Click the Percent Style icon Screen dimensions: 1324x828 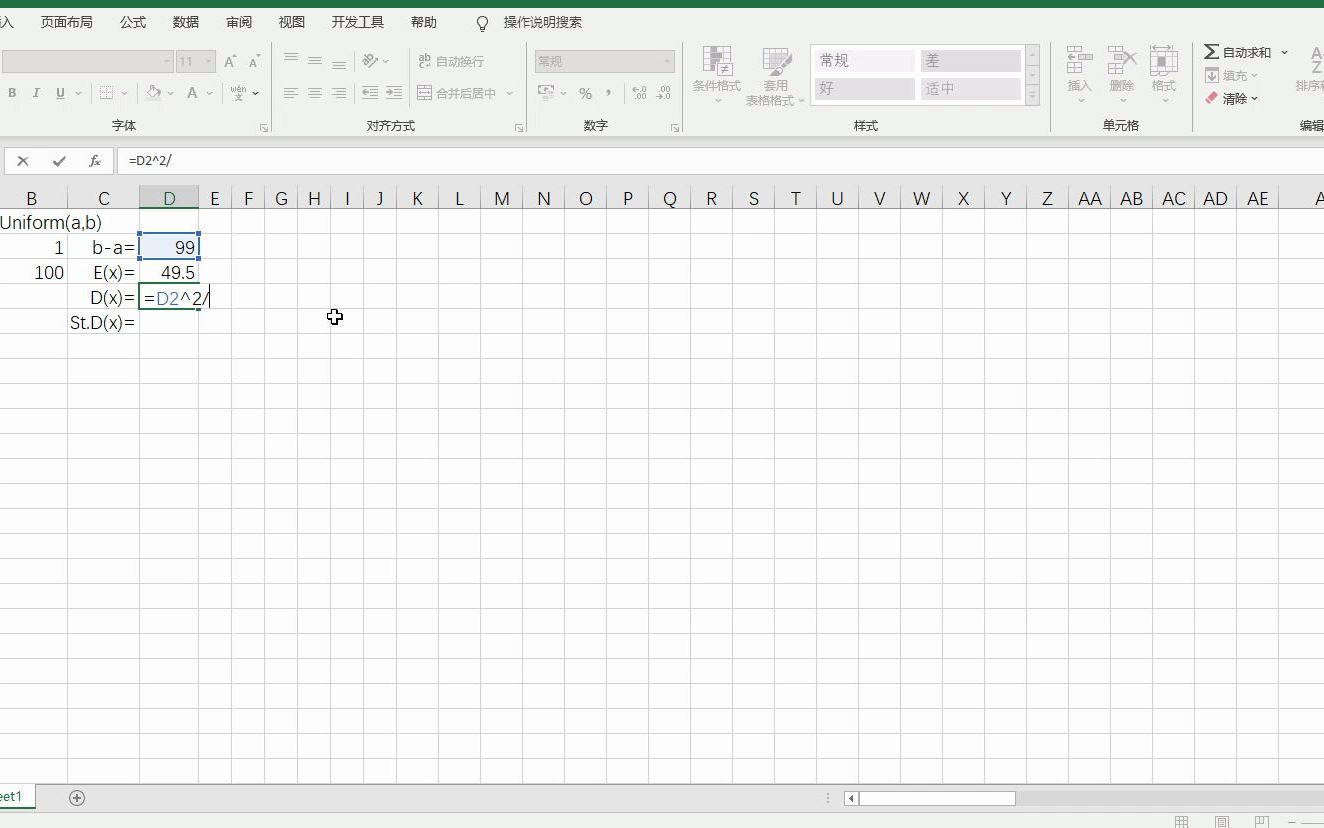[585, 93]
